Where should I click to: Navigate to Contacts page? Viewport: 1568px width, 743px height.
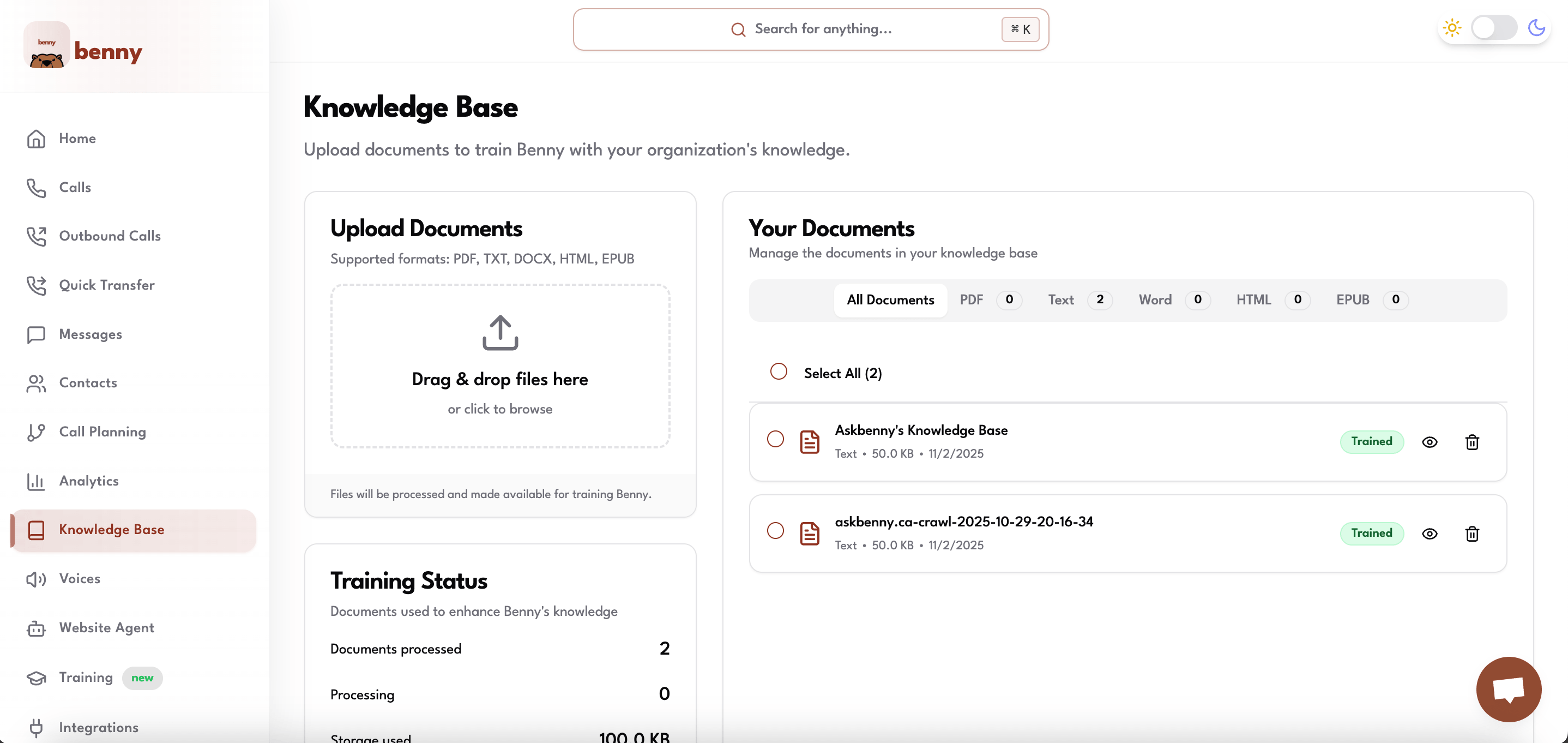[88, 383]
